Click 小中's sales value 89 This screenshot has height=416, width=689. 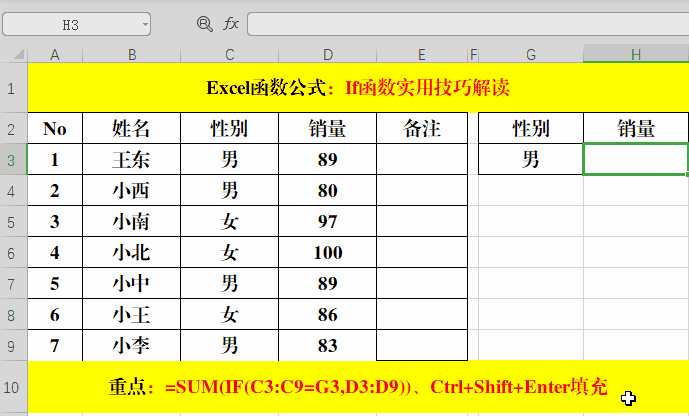click(327, 284)
